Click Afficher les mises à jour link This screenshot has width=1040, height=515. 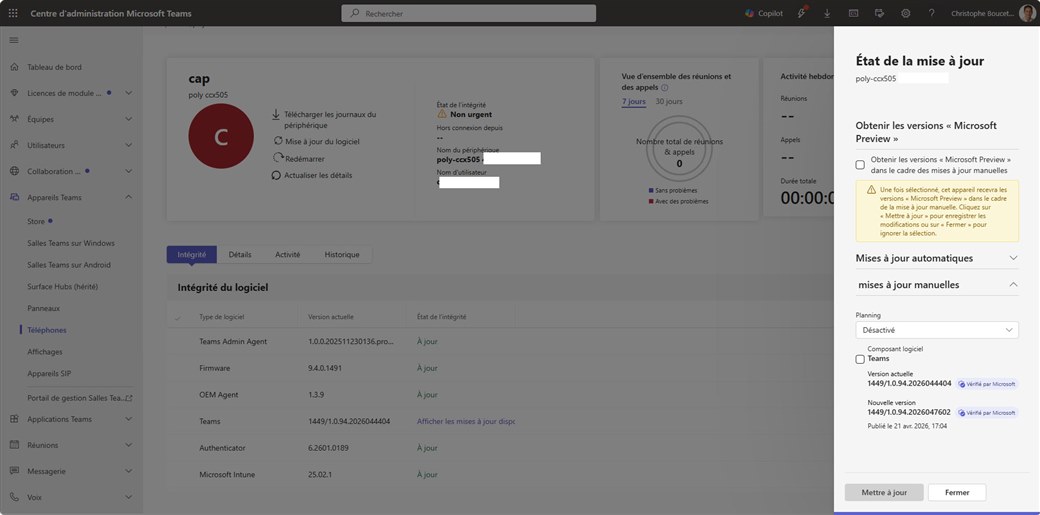(x=465, y=422)
